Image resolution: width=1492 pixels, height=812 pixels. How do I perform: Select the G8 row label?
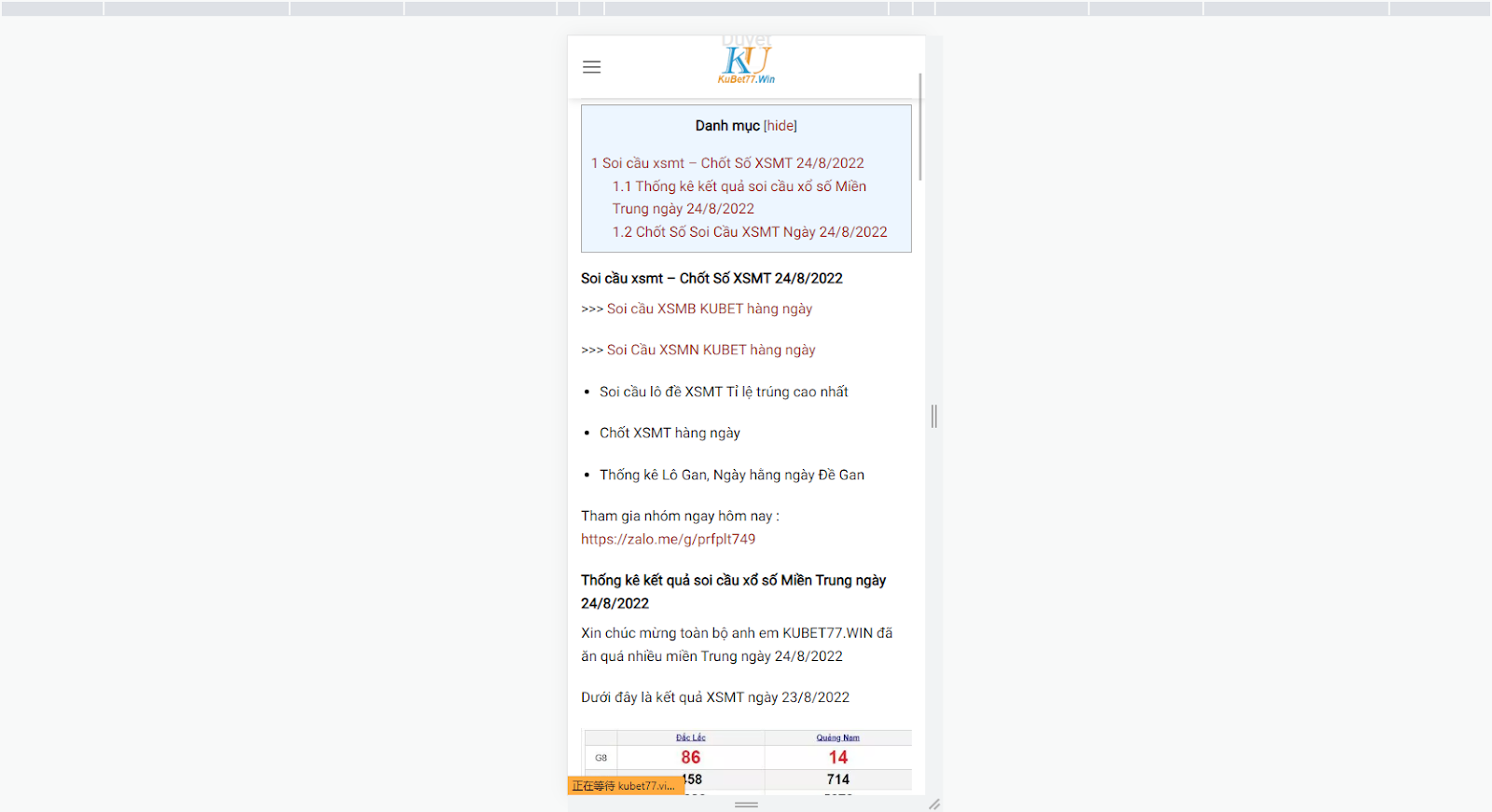pos(601,758)
